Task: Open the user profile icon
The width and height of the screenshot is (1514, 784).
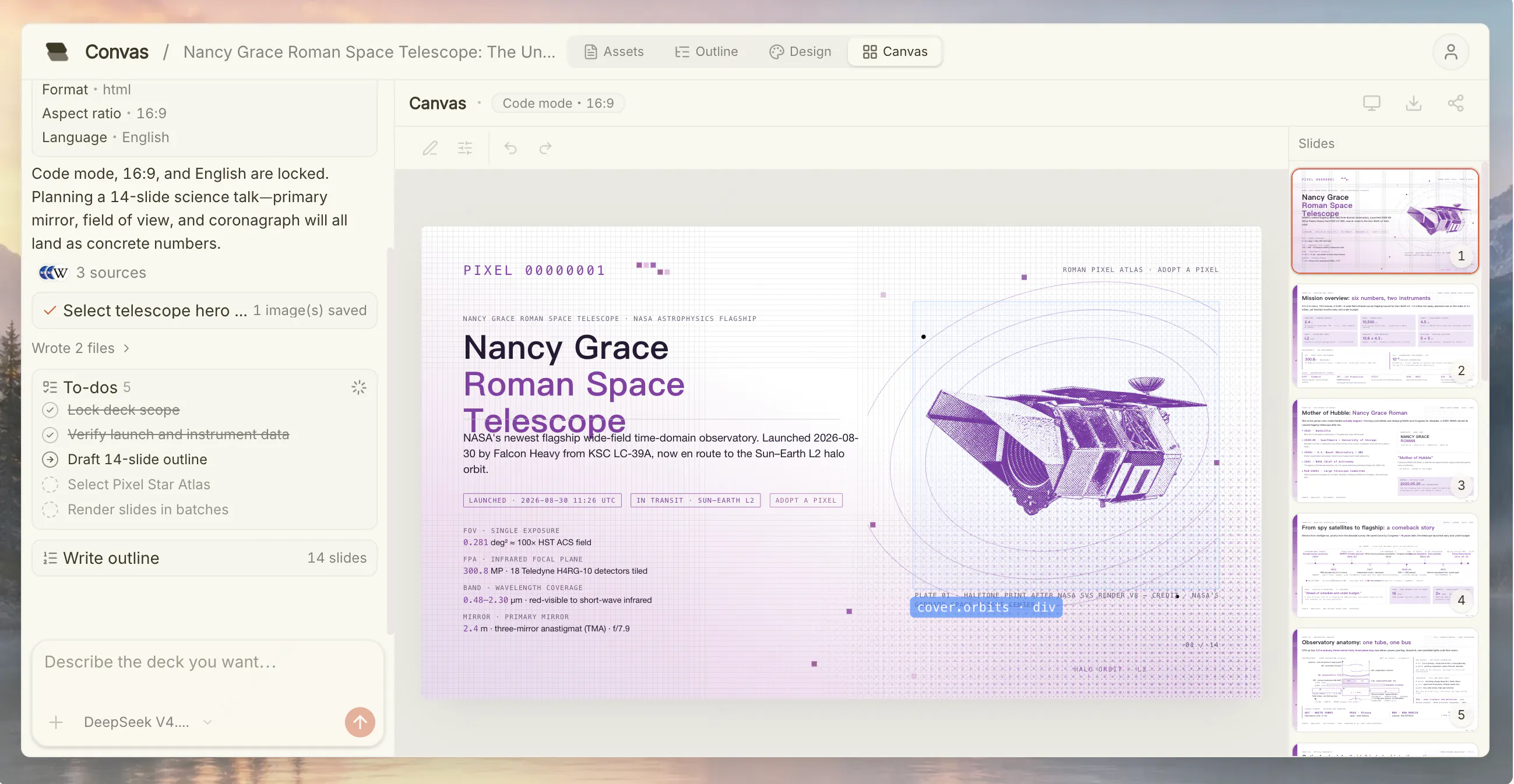Action: tap(1450, 52)
